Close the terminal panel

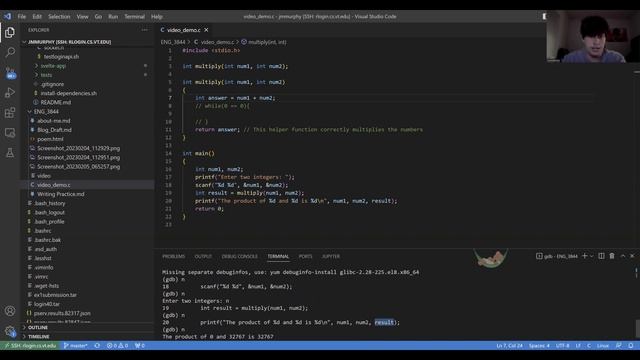coord(632,256)
